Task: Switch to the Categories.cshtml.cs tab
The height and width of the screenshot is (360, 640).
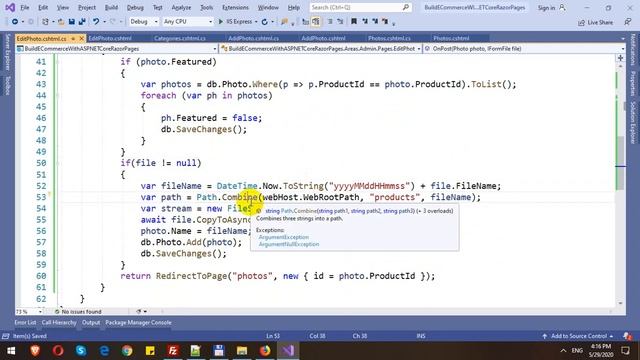Action: (x=180, y=38)
